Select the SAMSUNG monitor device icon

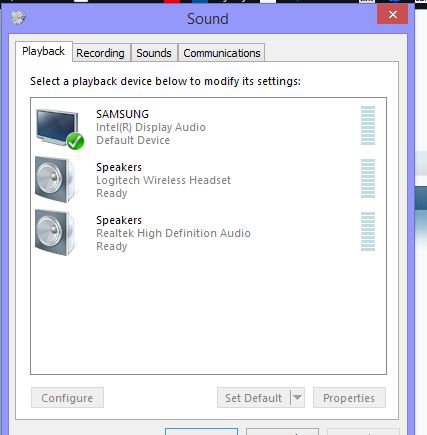coord(57,128)
